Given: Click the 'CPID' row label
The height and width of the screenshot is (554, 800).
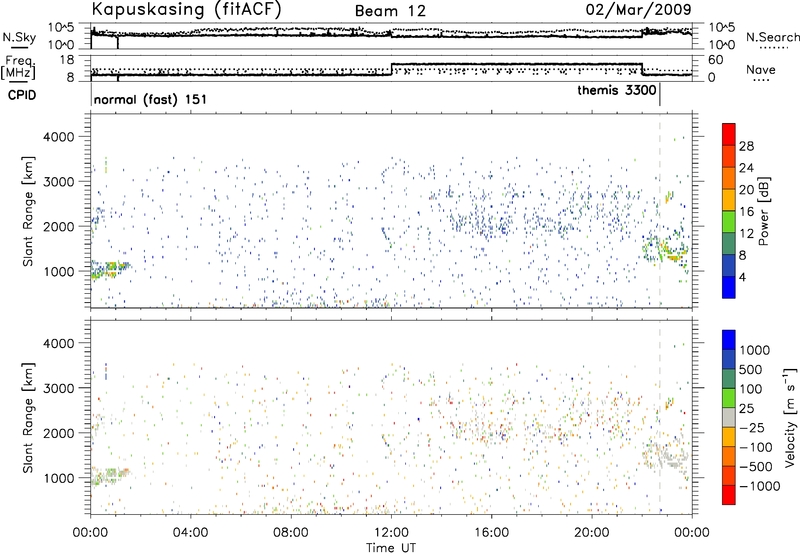Looking at the screenshot, I should tap(22, 95).
